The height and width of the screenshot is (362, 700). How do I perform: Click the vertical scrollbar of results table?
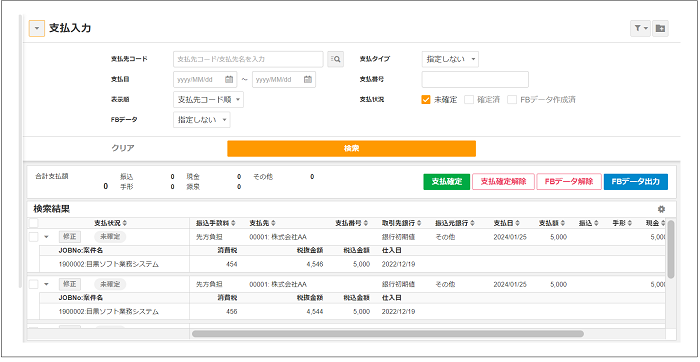(x=671, y=249)
